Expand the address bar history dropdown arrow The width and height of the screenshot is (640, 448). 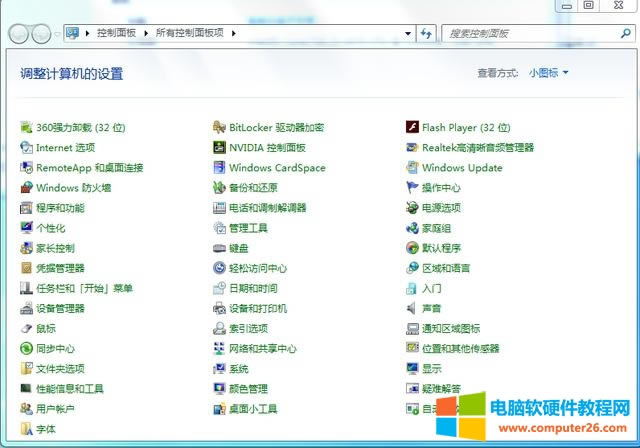click(x=408, y=33)
